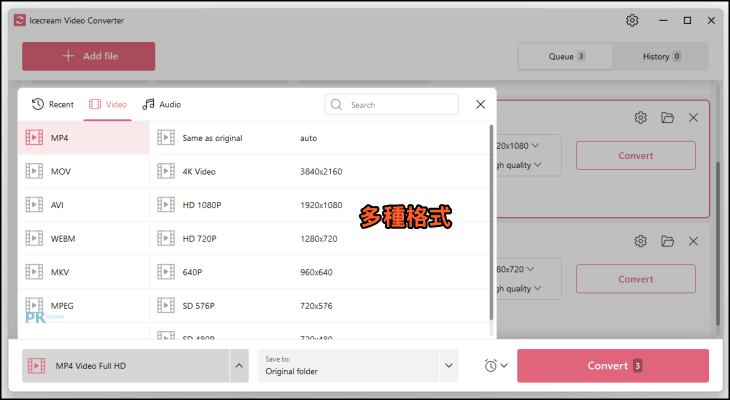
Task: Remove the second queue item with X
Action: (x=693, y=241)
